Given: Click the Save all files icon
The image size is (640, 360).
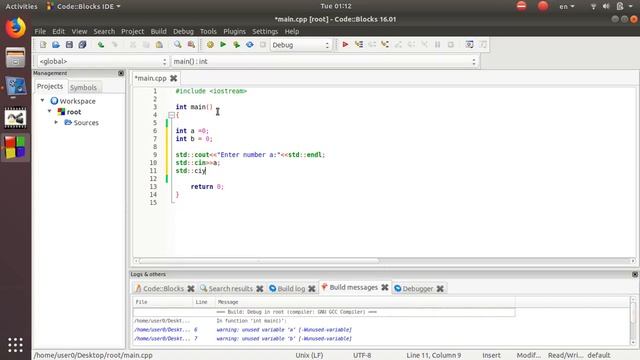Looking at the screenshot, I should pos(82,45).
